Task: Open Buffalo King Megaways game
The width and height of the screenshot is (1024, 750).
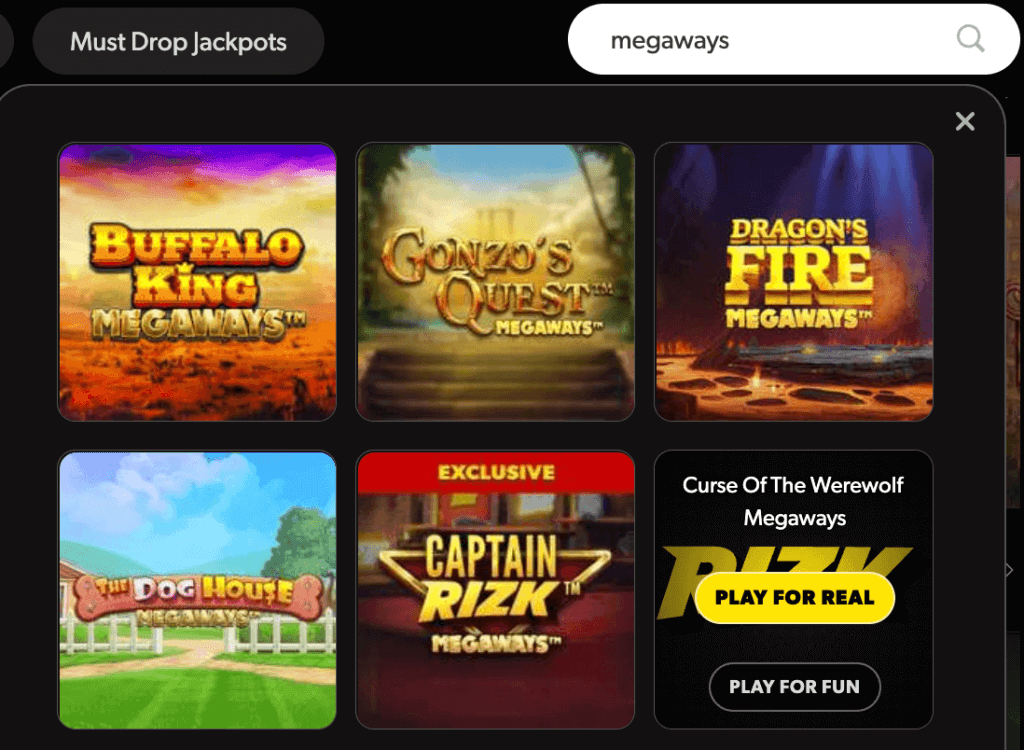Action: pyautogui.click(x=197, y=282)
